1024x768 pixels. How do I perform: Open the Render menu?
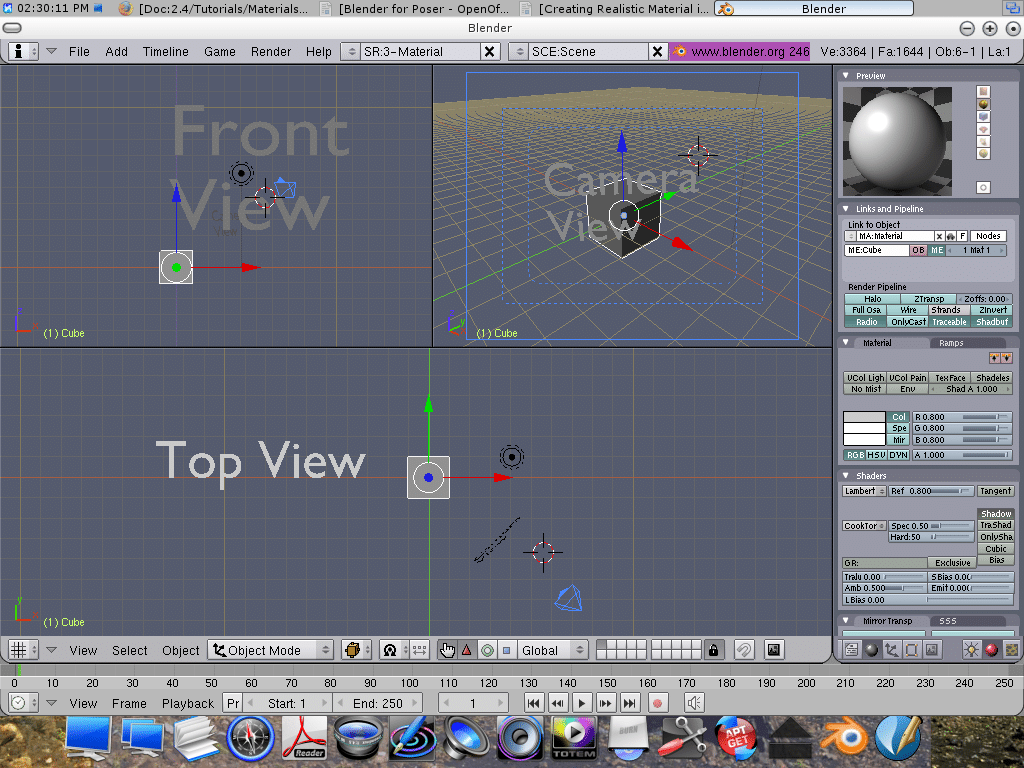click(271, 51)
